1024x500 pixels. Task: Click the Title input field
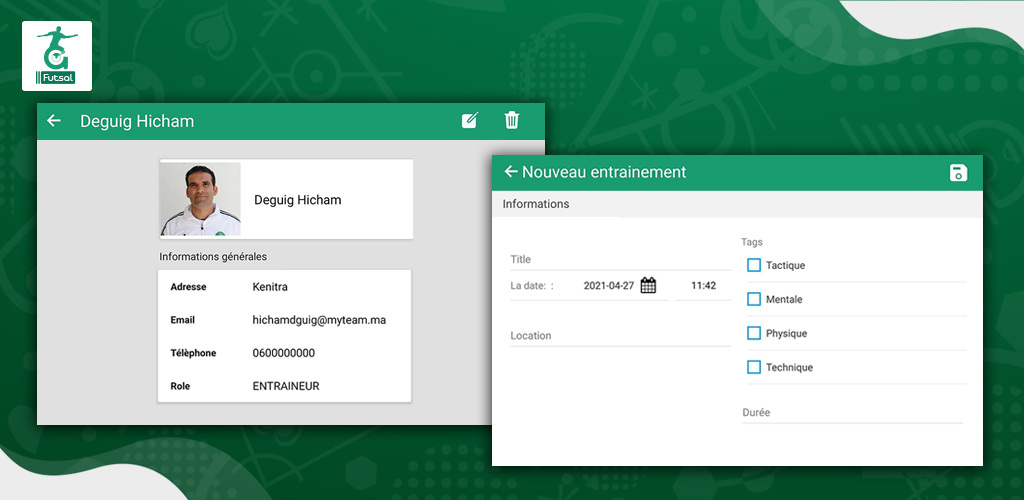point(620,260)
